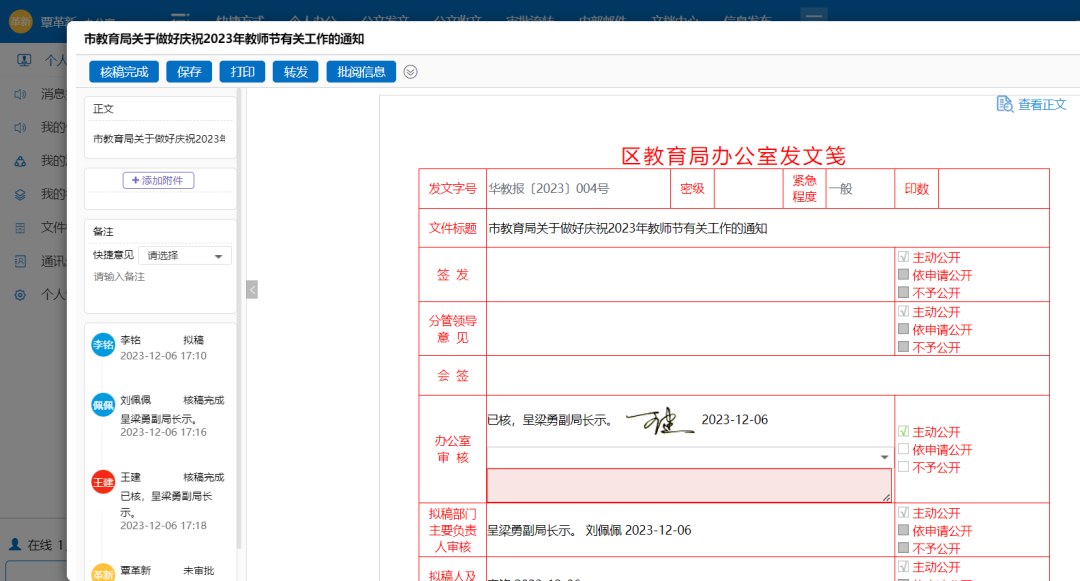1080x581 pixels.
Task: Open the 快捷意见 请选择 dropdown
Action: coord(185,255)
